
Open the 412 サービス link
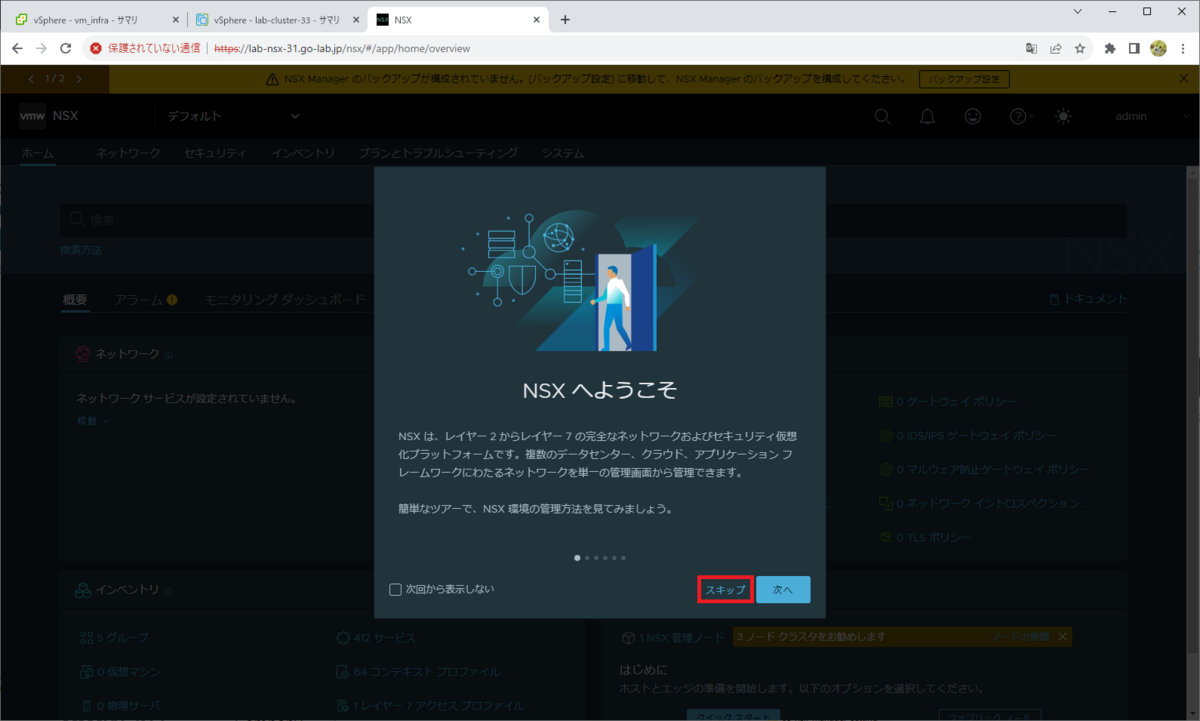point(376,637)
